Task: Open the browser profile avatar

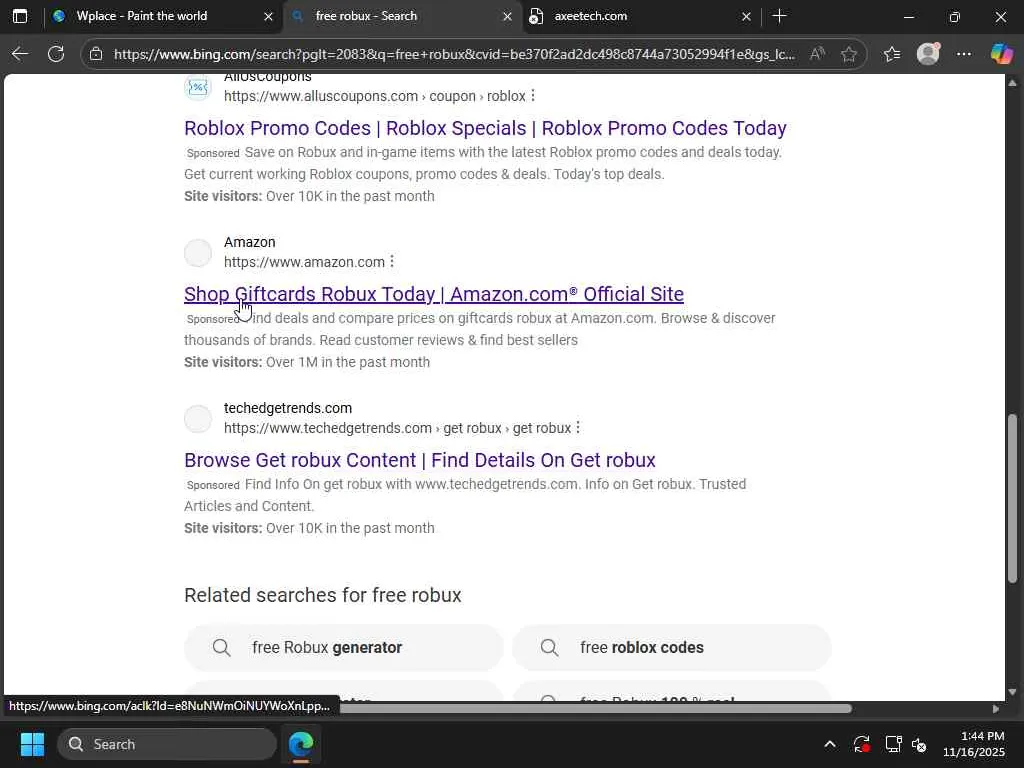Action: coord(928,54)
